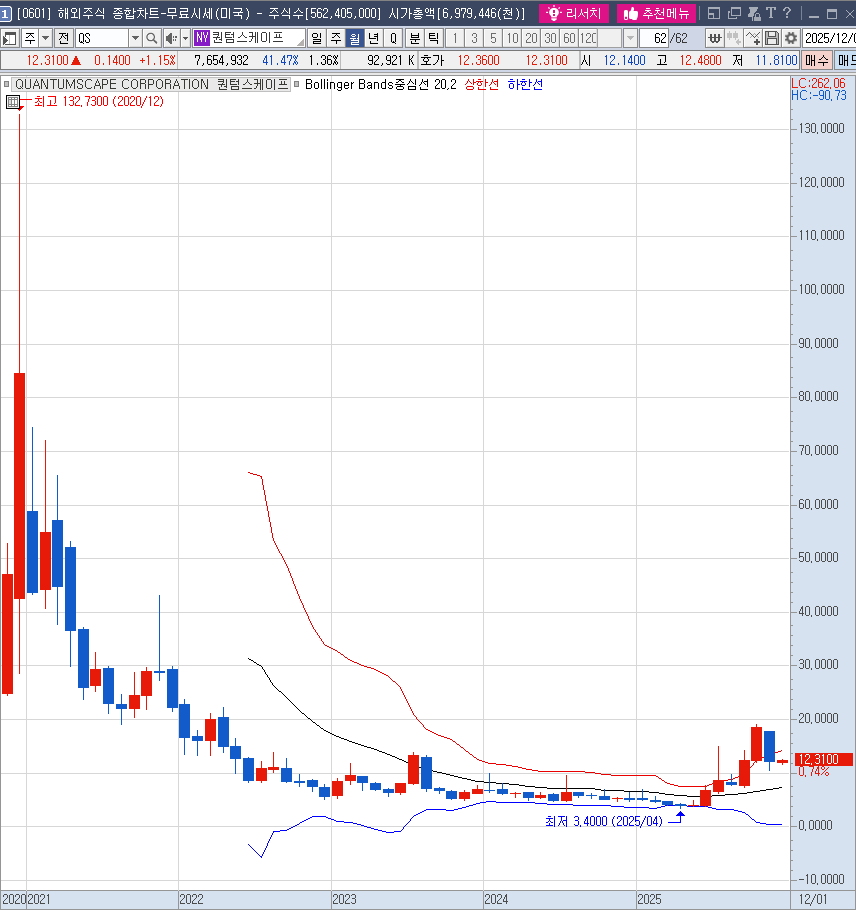Click the bar count input showing 62
The image size is (856, 910).
tap(656, 38)
